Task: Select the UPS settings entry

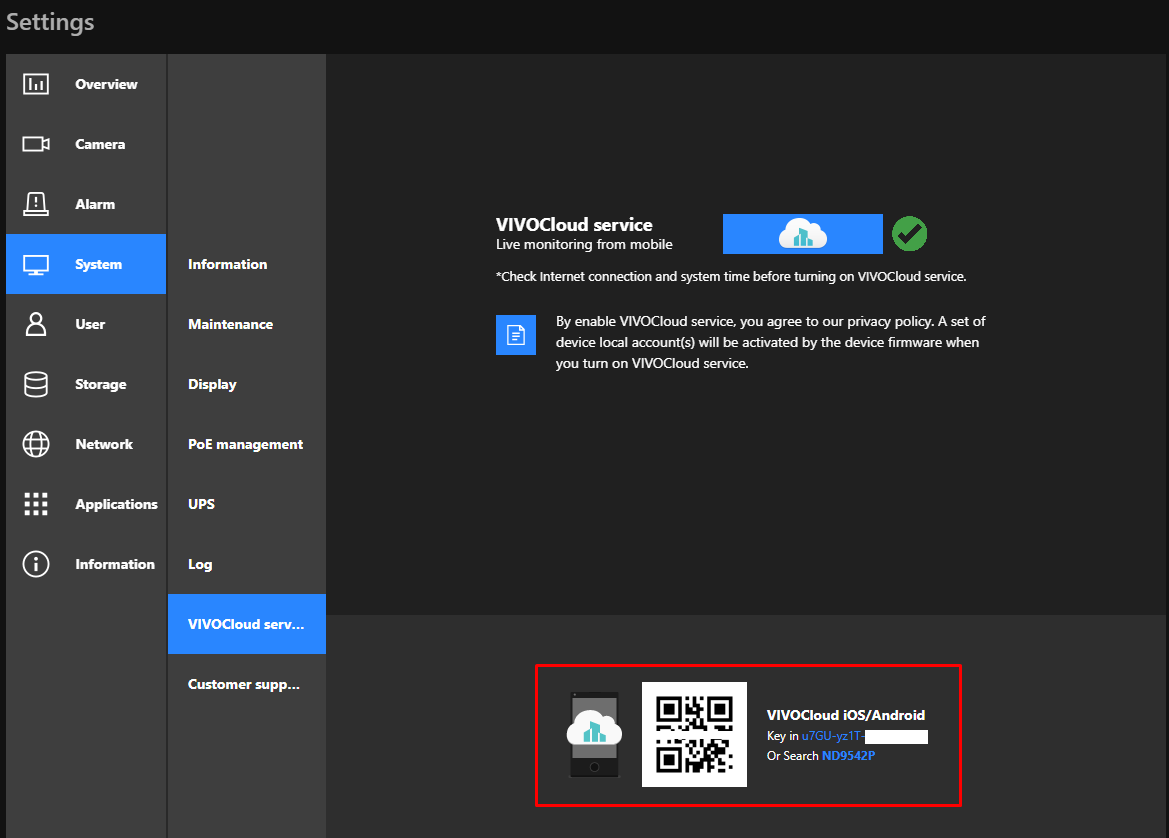Action: point(201,504)
